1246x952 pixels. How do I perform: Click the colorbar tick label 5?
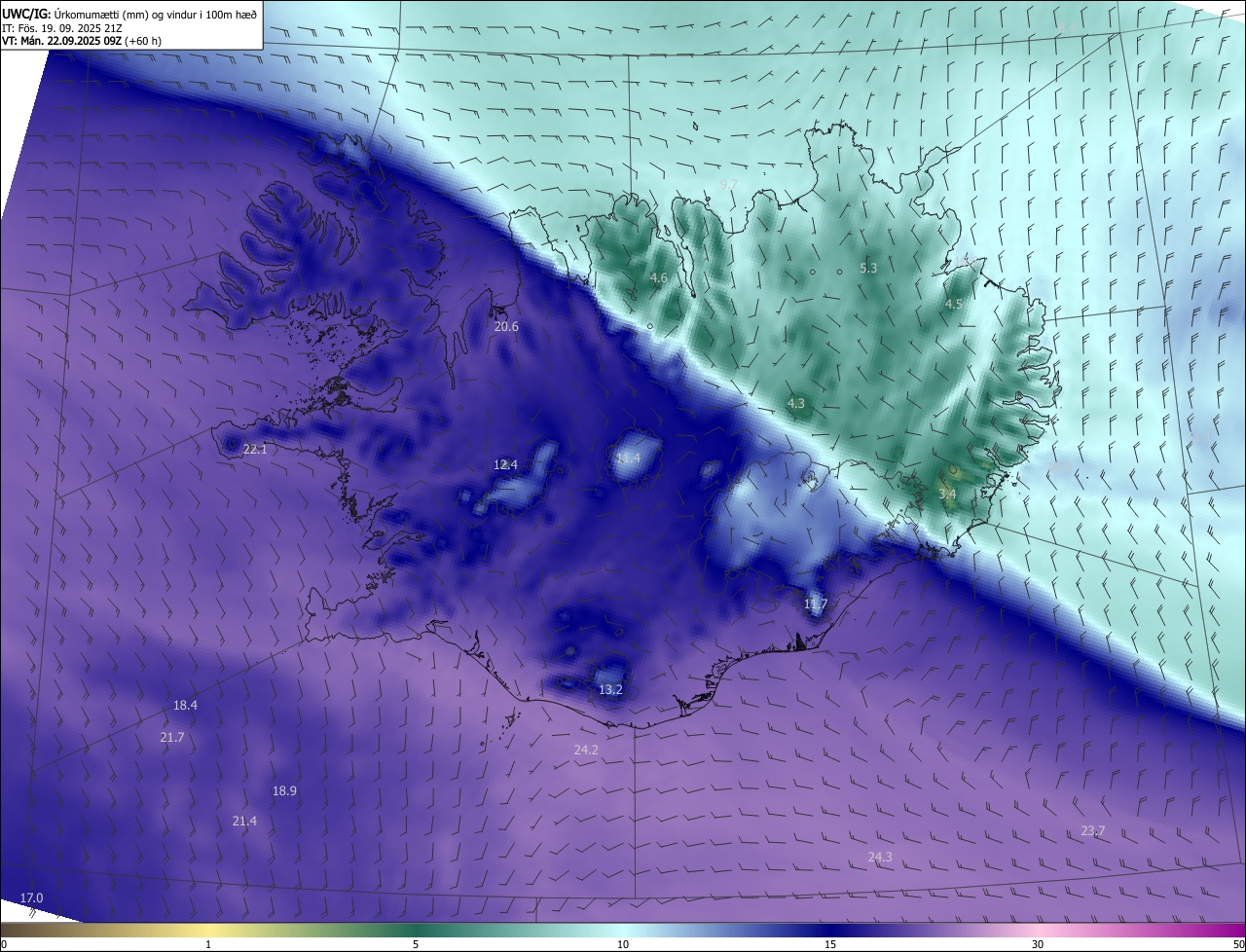[x=416, y=944]
